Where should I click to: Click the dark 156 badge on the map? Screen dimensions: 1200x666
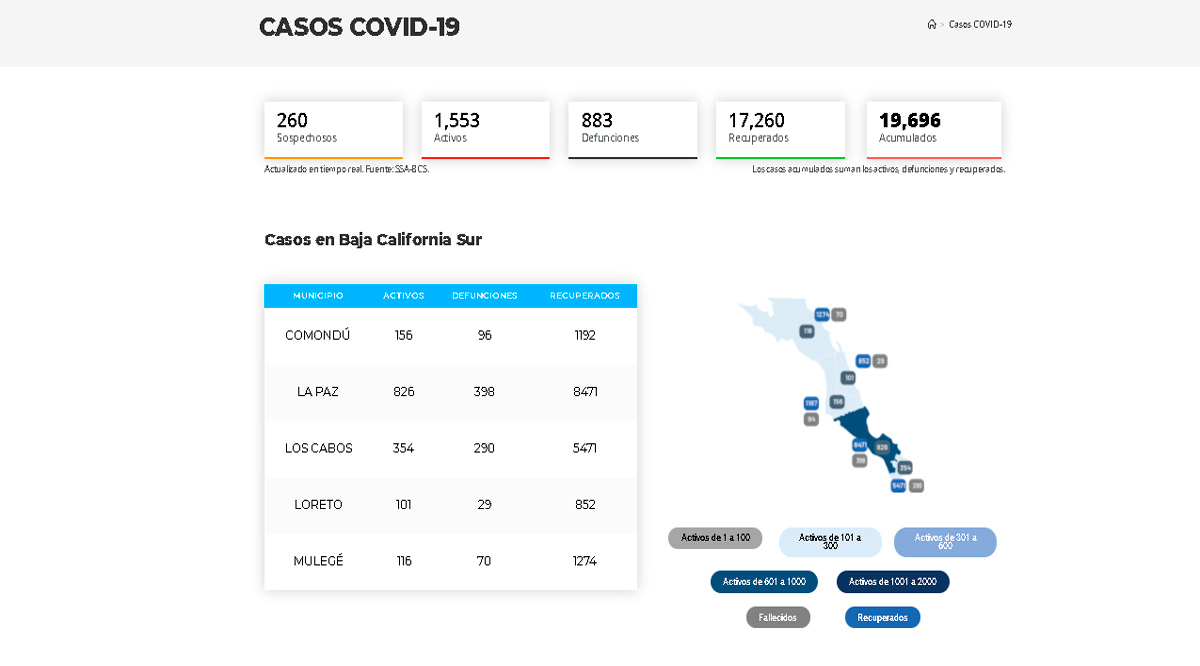tap(837, 402)
